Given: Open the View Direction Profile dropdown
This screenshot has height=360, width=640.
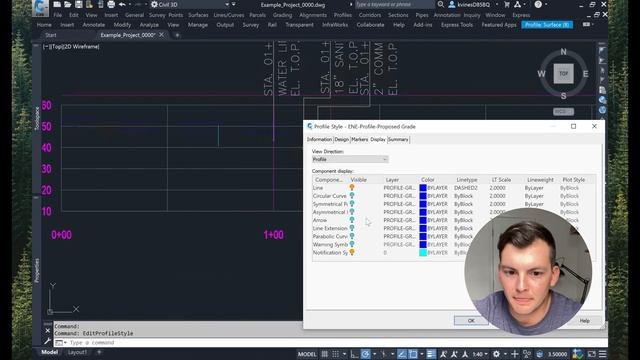Looking at the screenshot, I should click(350, 159).
